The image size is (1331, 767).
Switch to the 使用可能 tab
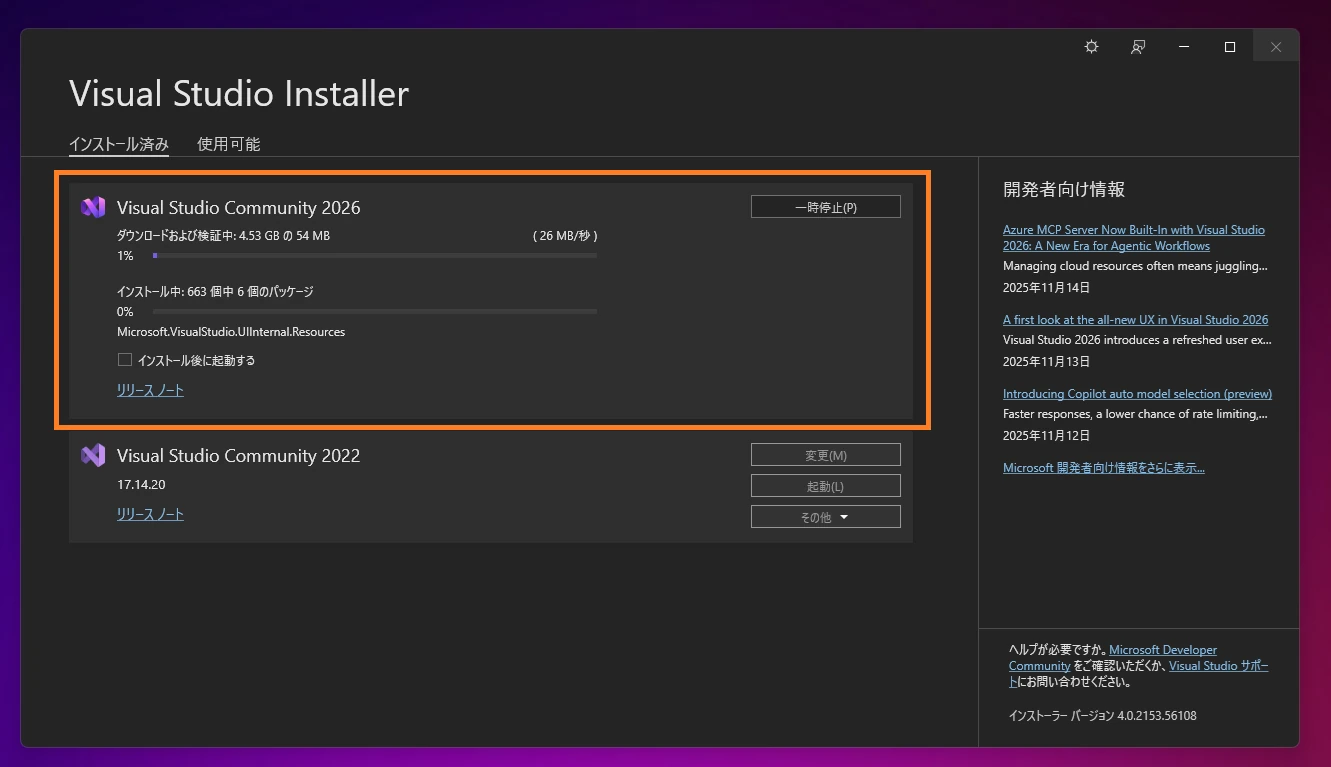pyautogui.click(x=228, y=143)
